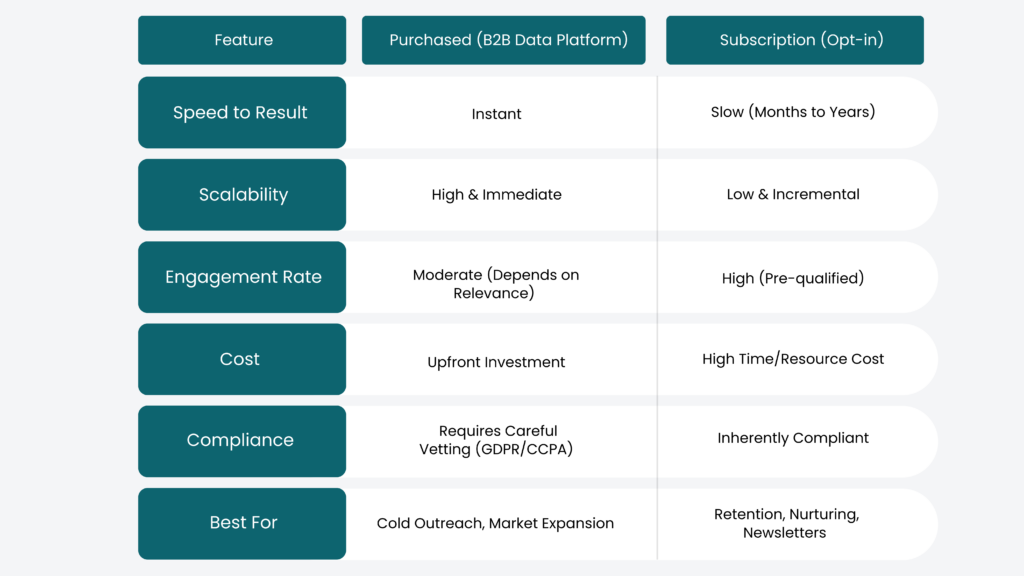Select the Purchased (B2B Data Platform) header
The height and width of the screenshot is (576, 1024).
508,40
